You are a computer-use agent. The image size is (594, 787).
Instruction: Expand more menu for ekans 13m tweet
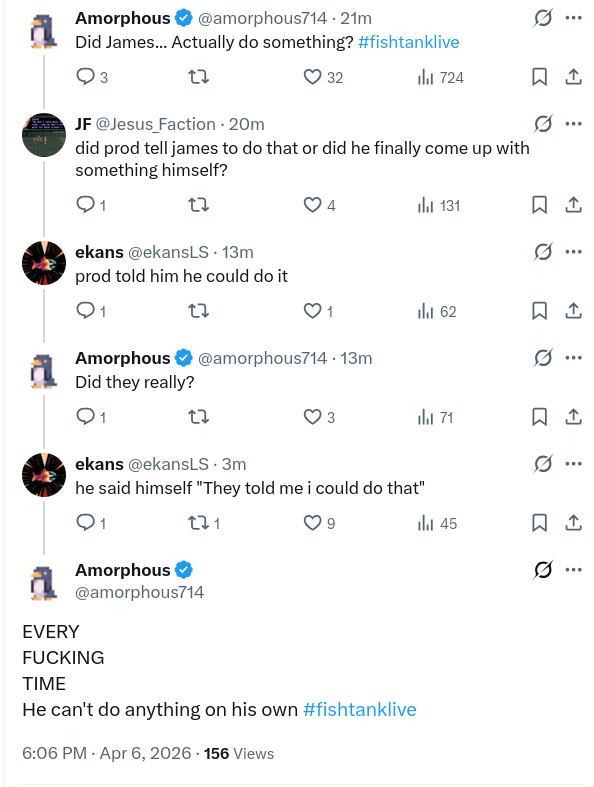click(x=573, y=251)
